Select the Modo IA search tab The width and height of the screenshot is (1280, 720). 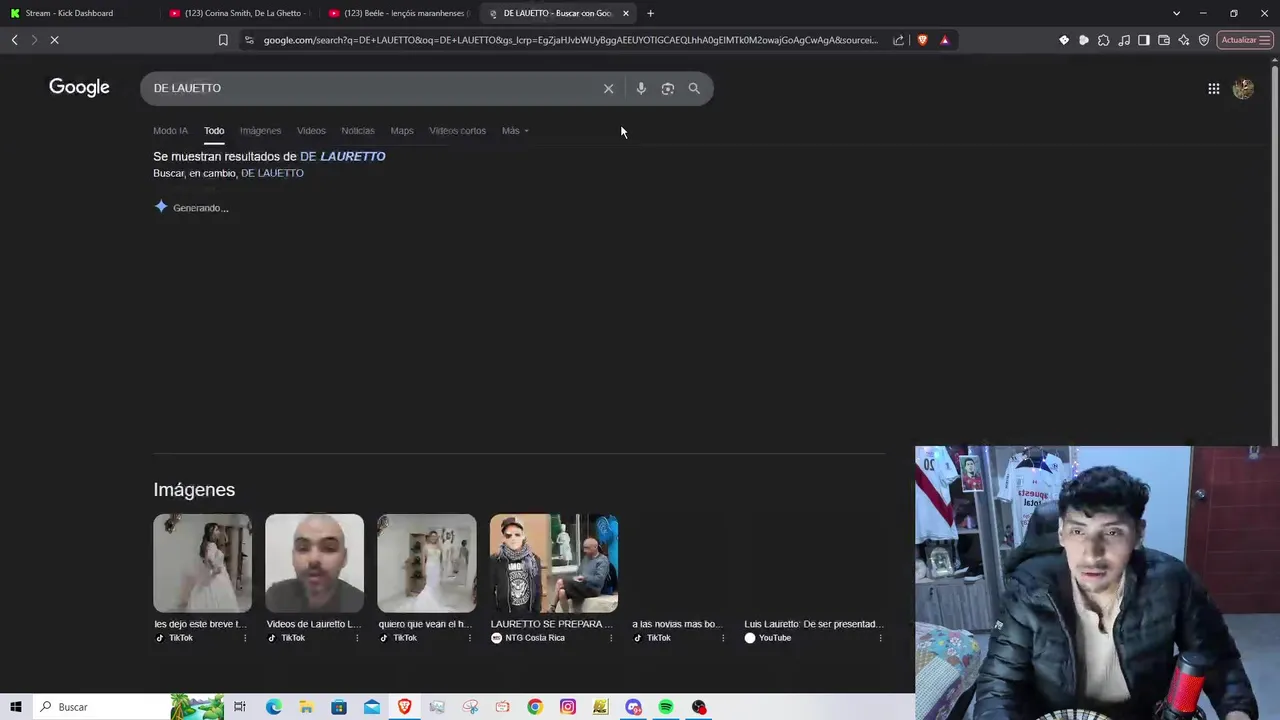(x=170, y=131)
